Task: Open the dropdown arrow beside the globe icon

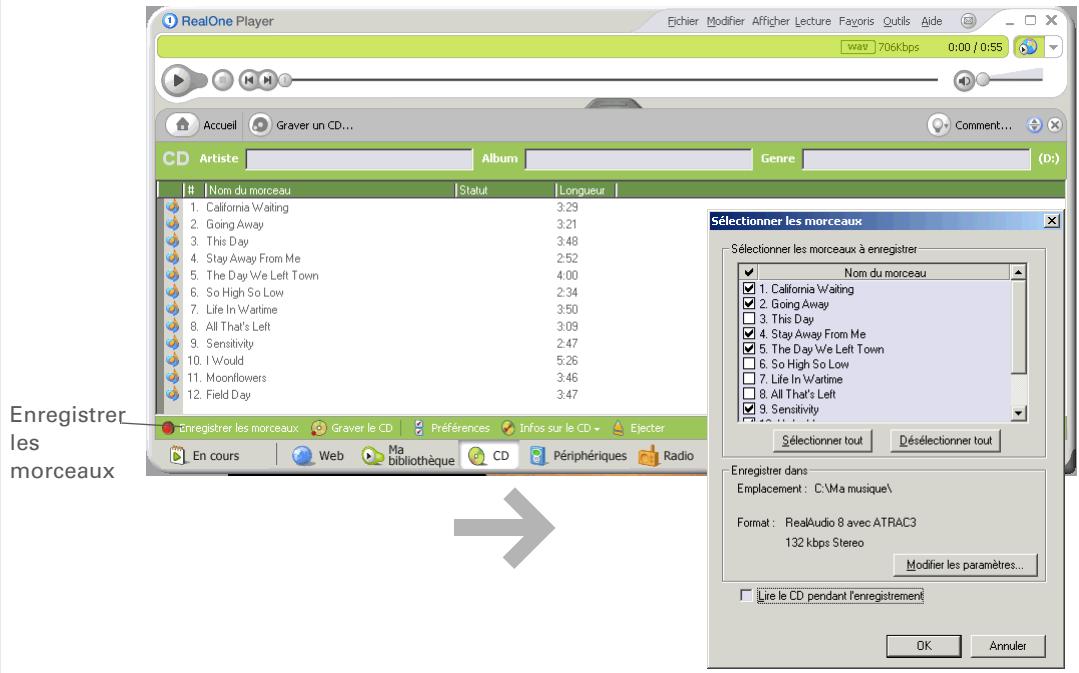Action: 1054,49
